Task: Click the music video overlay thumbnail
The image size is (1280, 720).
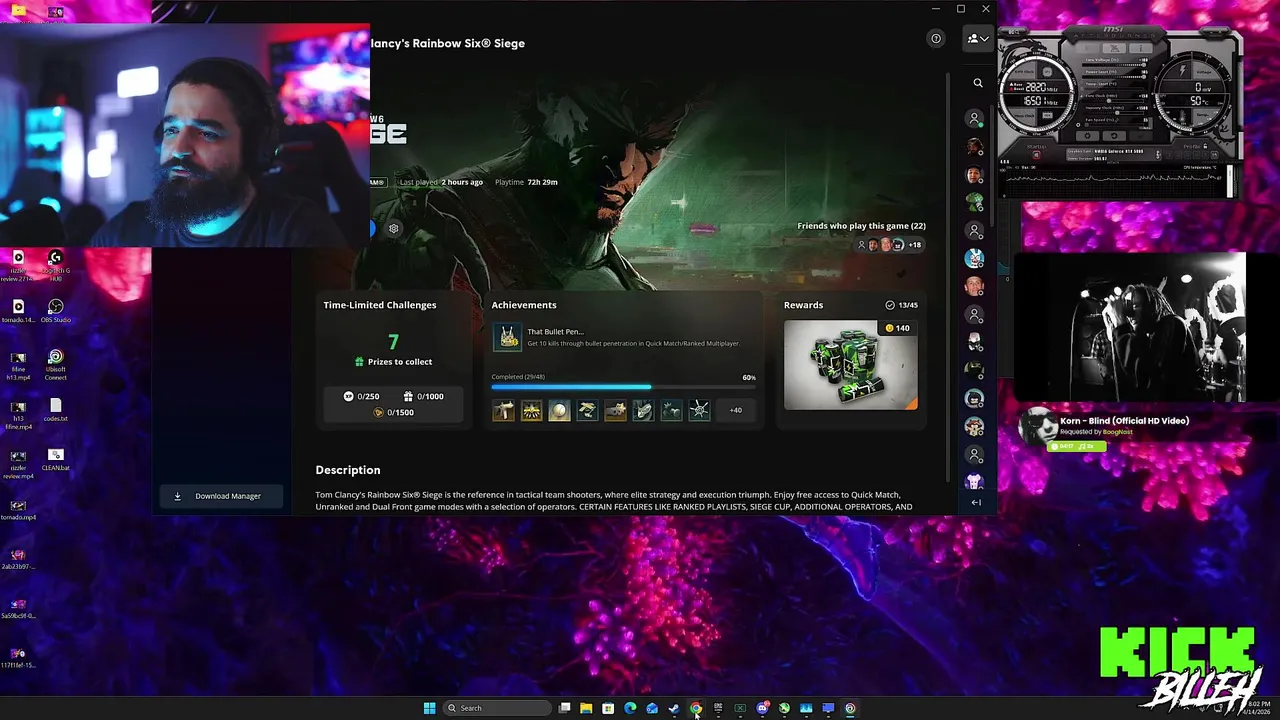Action: coord(1130,327)
